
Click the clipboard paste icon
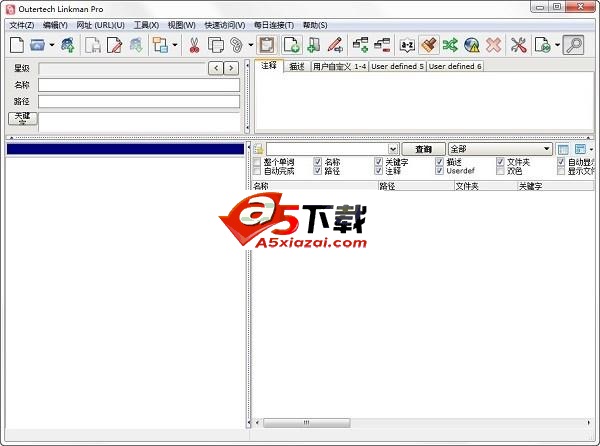(267, 45)
